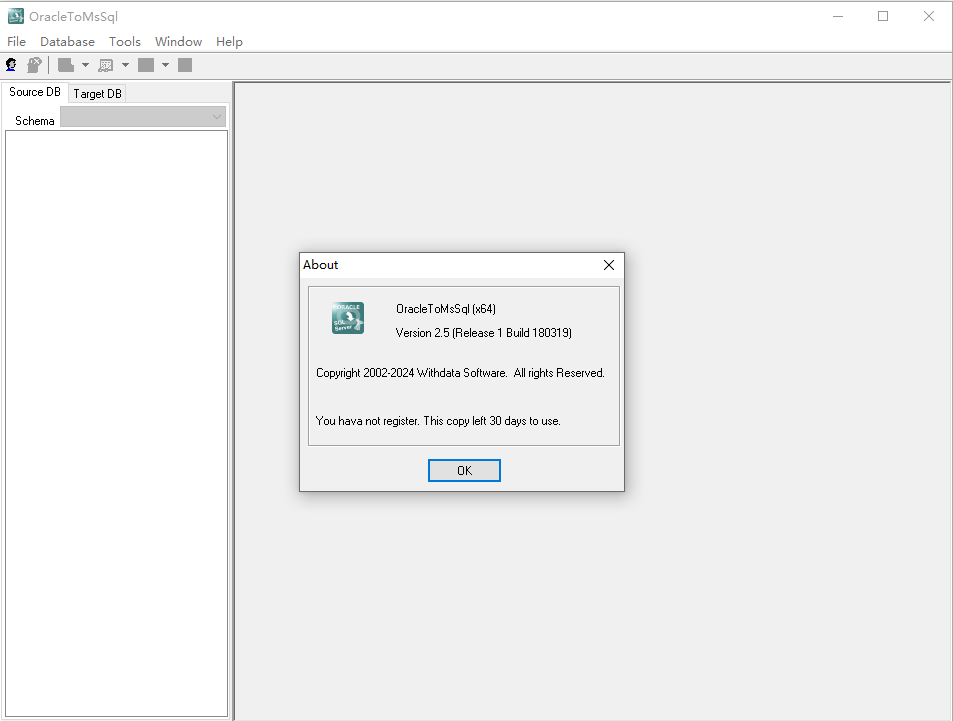This screenshot has height=721, width=953.
Task: Select the run task toolbar icon
Action: click(x=148, y=64)
